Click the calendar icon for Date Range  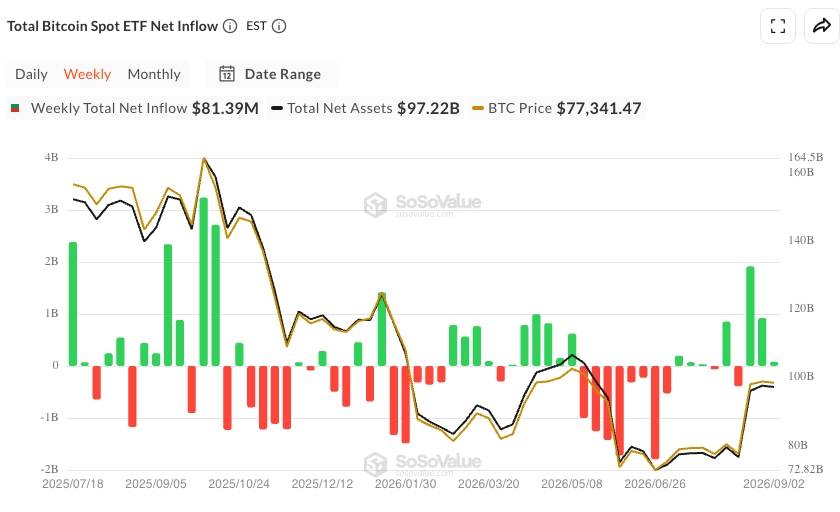click(227, 74)
